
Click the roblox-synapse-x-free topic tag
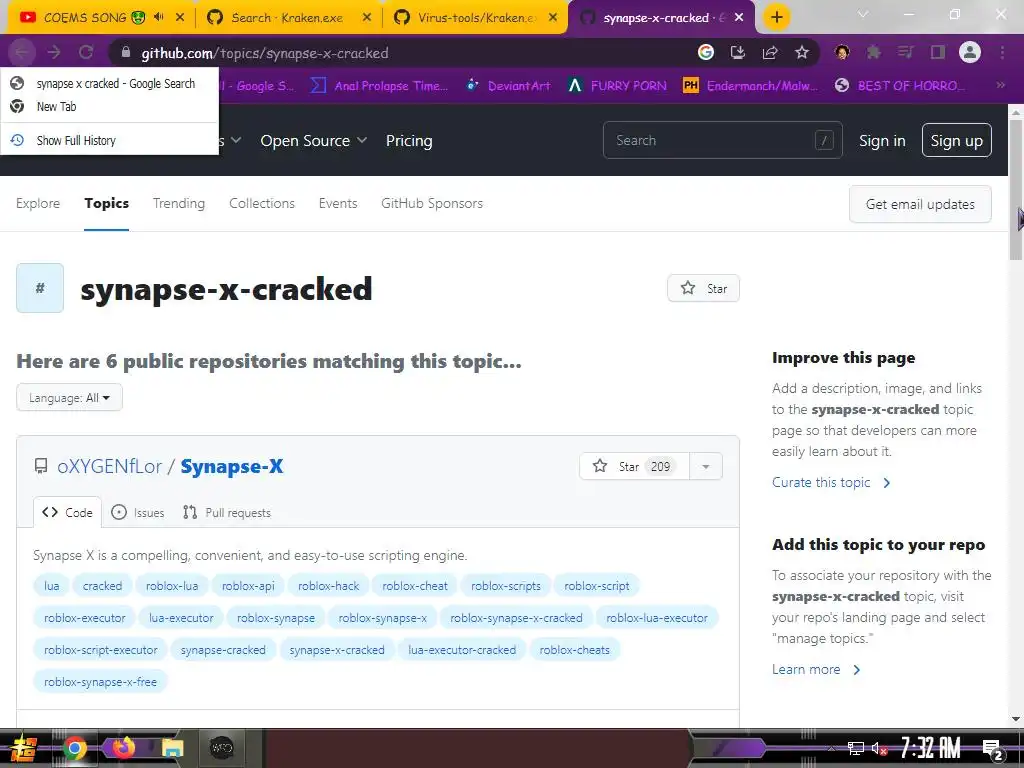click(x=101, y=682)
